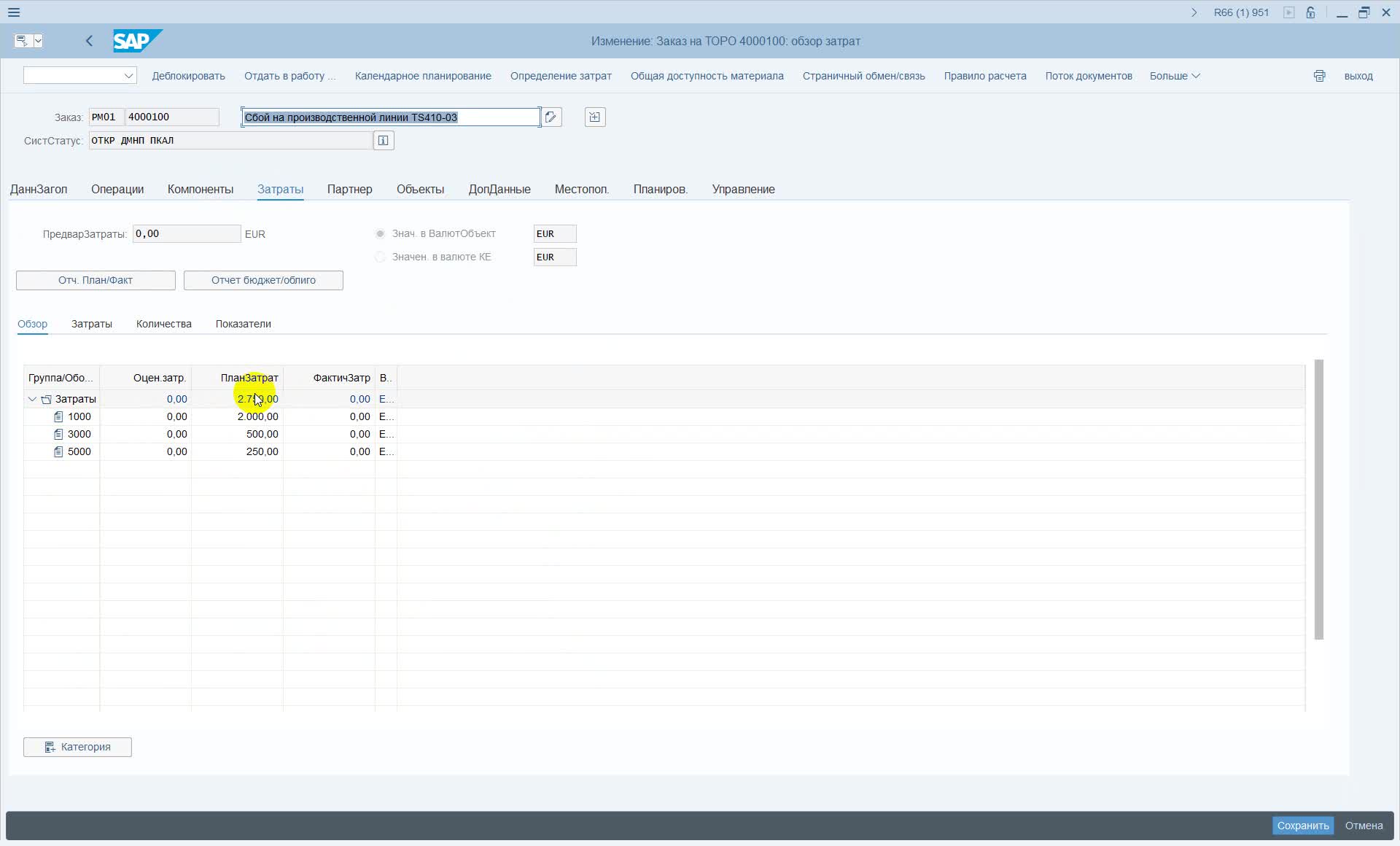Click the Оцен.затр. column header
Viewport: 1400px width, 846px height.
point(146,379)
